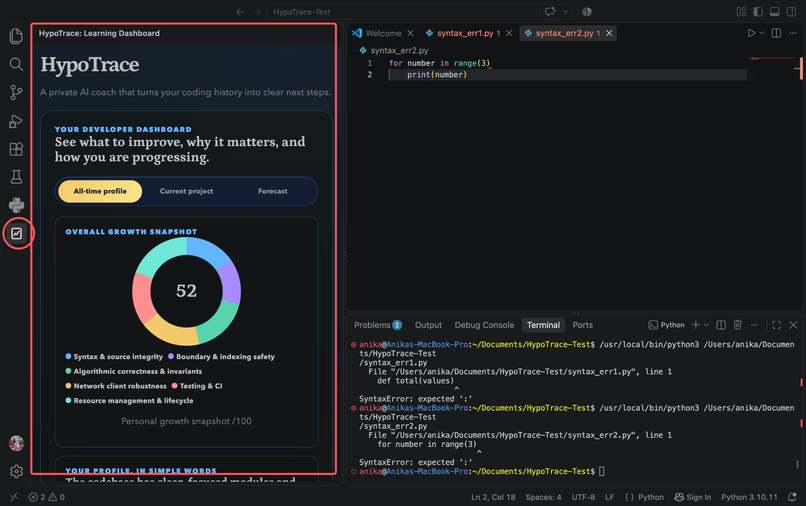
Task: Open the Customize Layout icon
Action: 741,11
